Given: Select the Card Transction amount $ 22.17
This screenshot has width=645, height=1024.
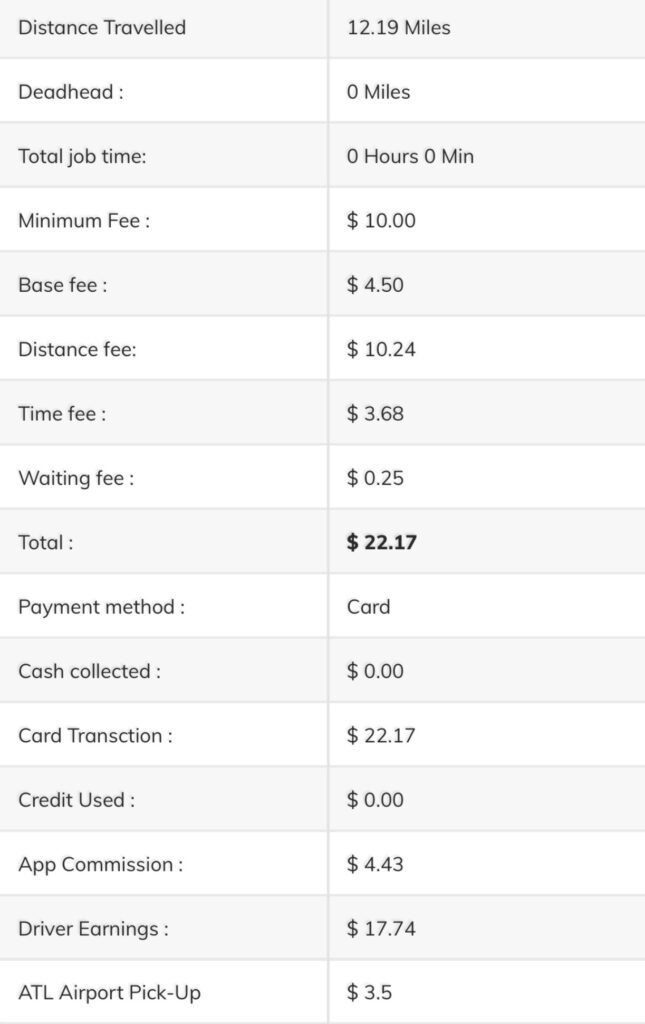Looking at the screenshot, I should click(381, 735).
